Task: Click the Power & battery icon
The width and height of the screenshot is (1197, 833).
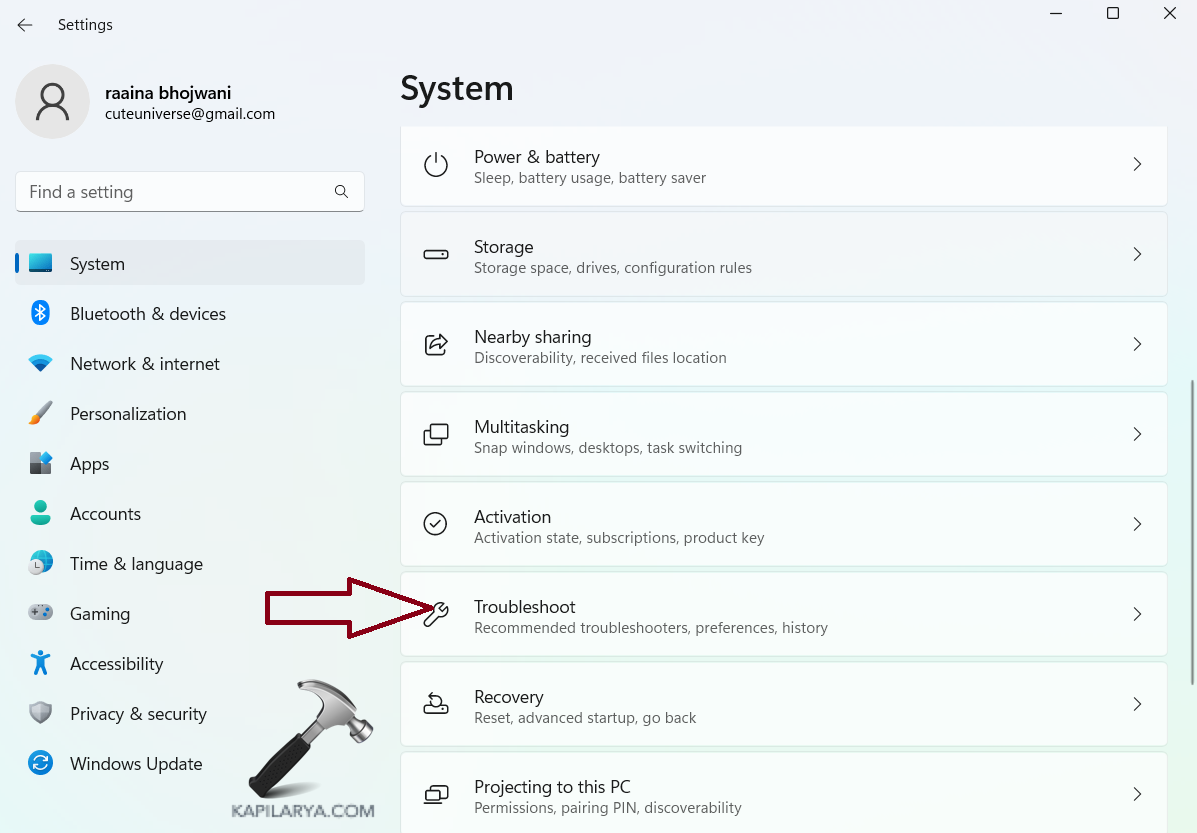Action: (x=436, y=165)
